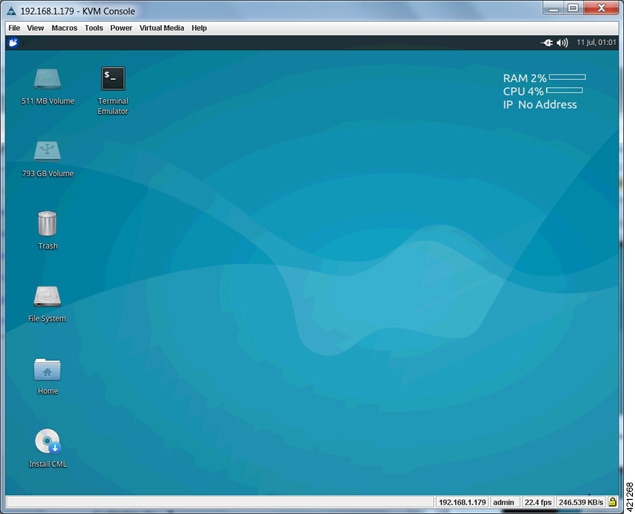Expand the Tools menu
Image resolution: width=635 pixels, height=514 pixels.
[x=94, y=28]
